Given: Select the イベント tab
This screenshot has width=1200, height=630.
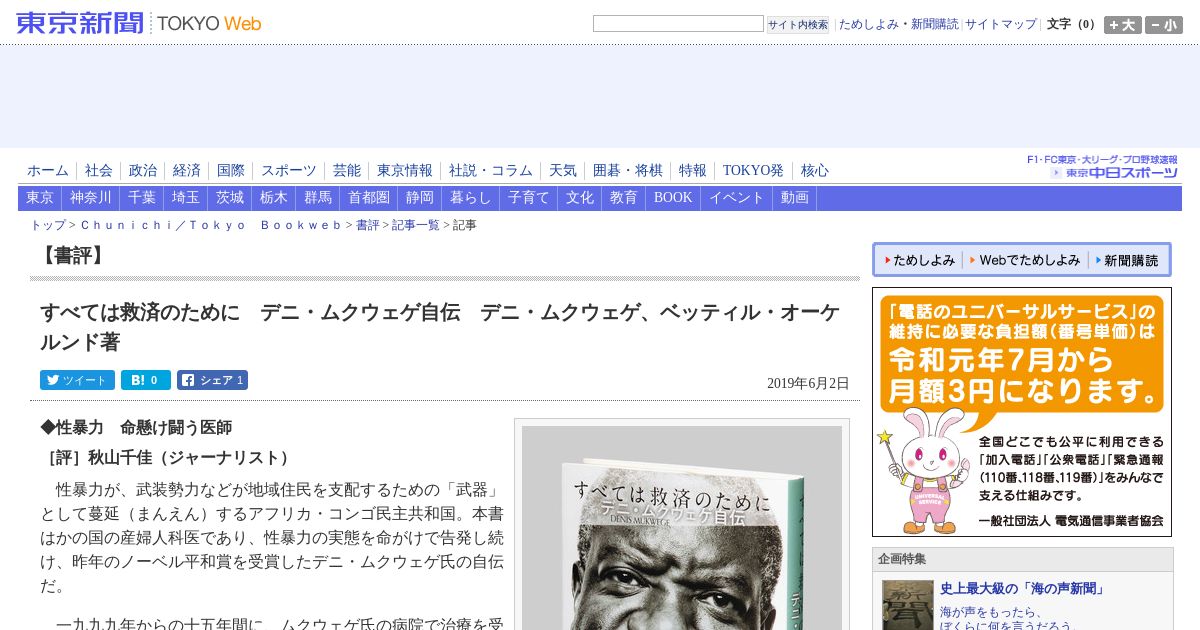Looking at the screenshot, I should 737,198.
